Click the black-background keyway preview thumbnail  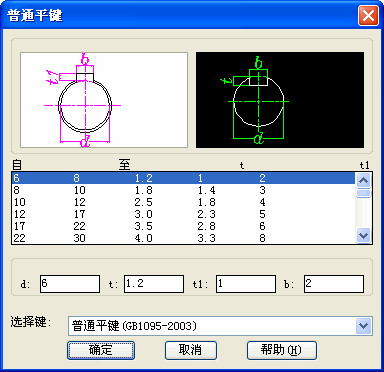[x=280, y=100]
